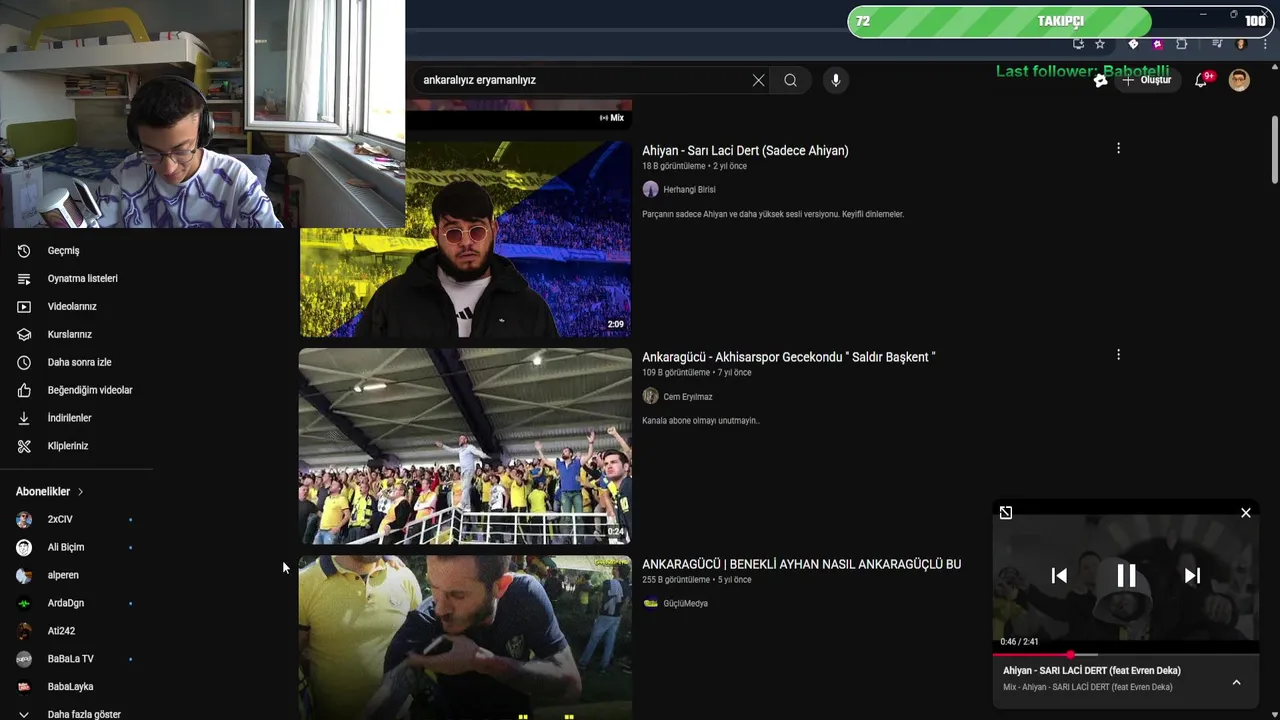Open BabaLayka subscription channel
Image resolution: width=1280 pixels, height=720 pixels.
[70, 687]
